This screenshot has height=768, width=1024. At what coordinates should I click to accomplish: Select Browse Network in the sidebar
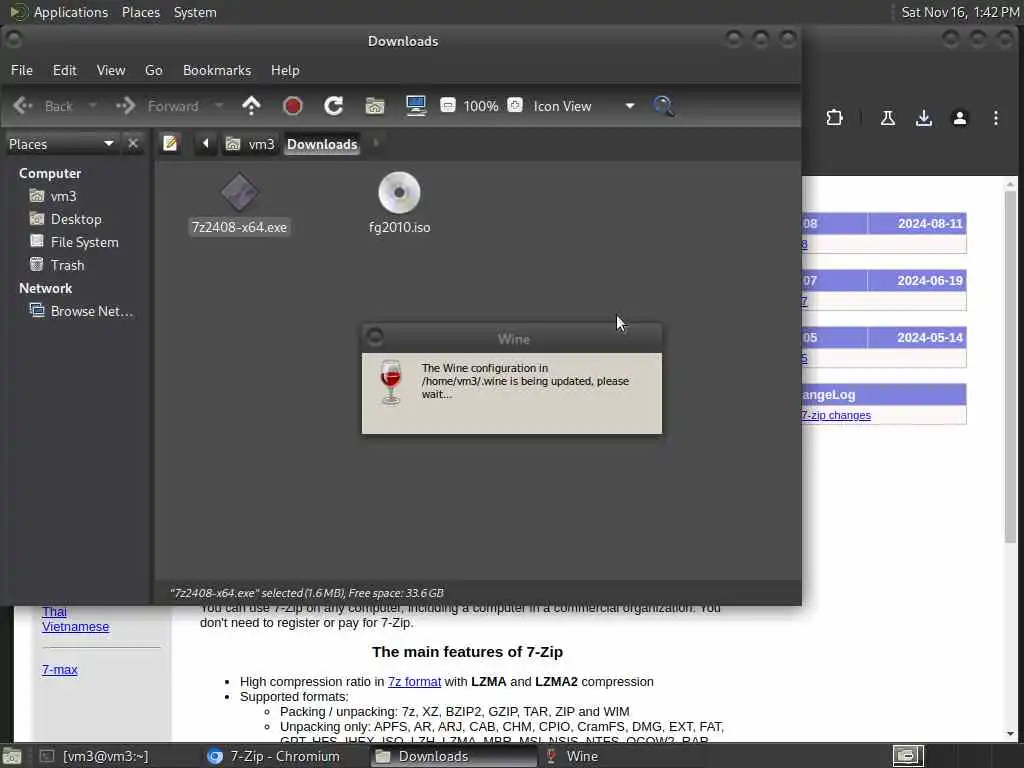click(82, 311)
